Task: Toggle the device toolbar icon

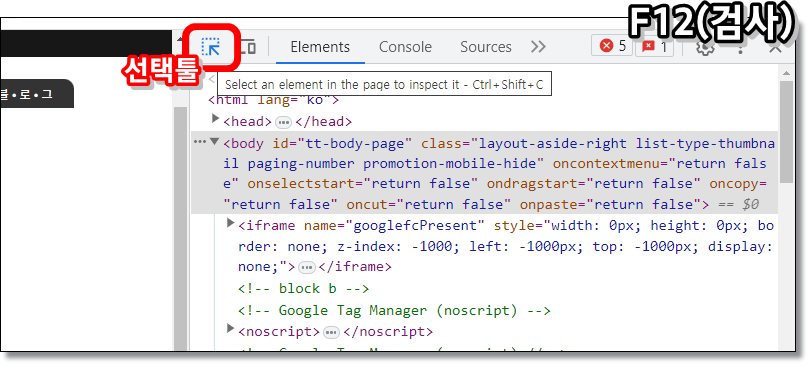Action: (x=248, y=47)
